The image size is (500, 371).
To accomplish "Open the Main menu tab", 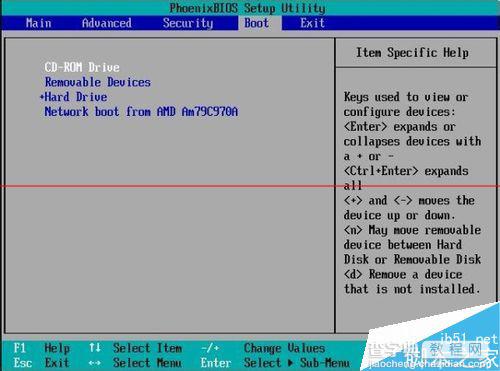I will tap(39, 23).
